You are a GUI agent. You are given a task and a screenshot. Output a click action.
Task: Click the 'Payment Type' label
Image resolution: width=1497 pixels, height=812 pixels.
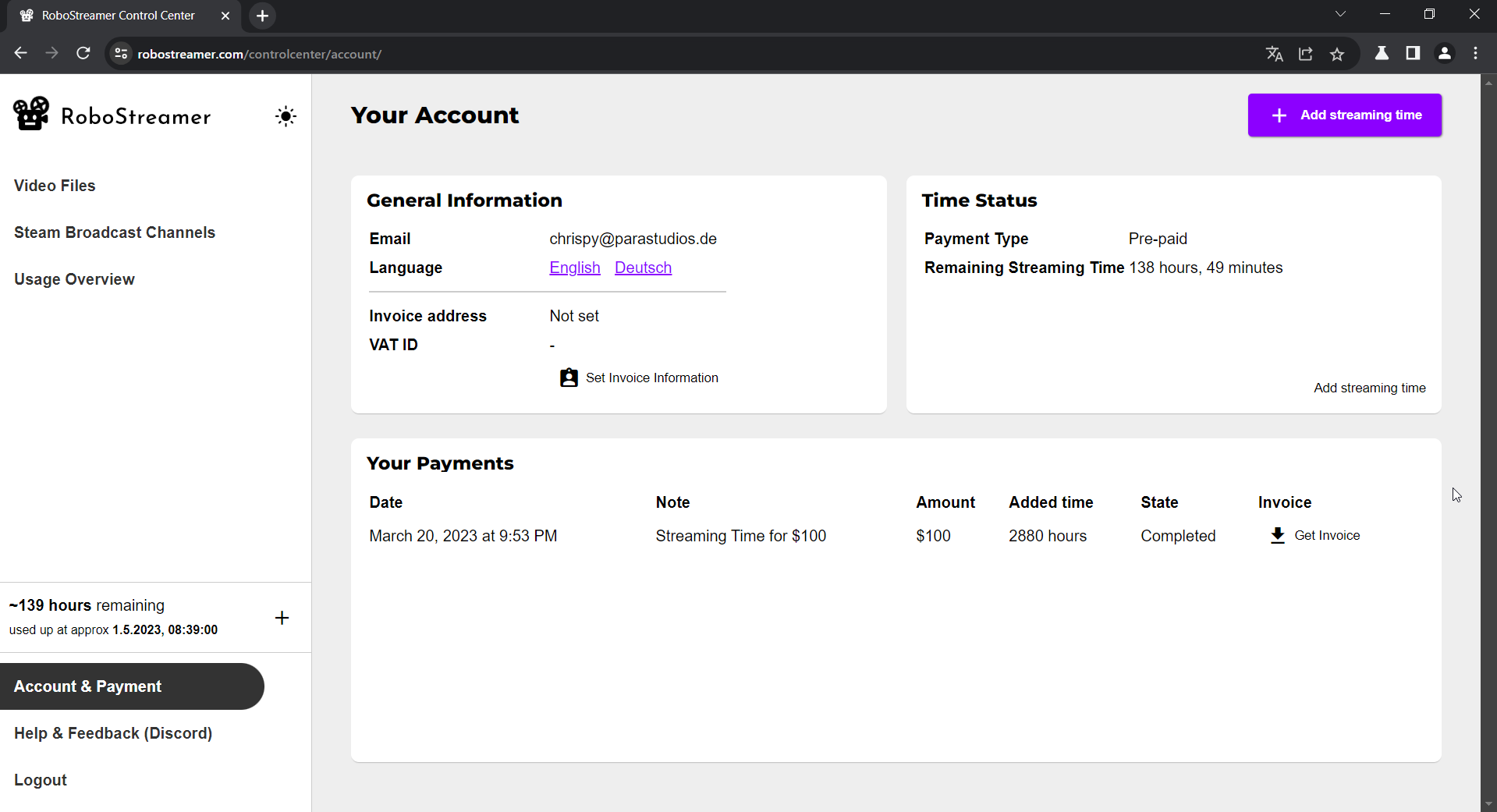(x=976, y=239)
